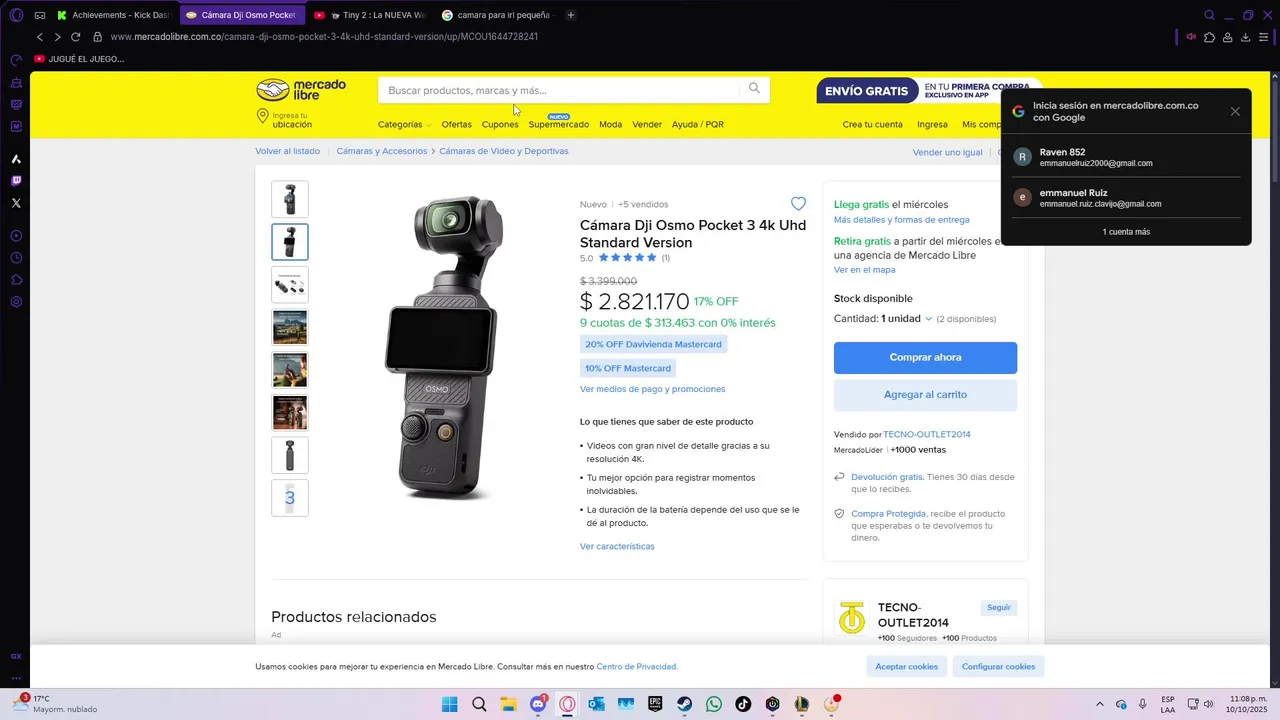The image size is (1280, 720).
Task: Click the Mercado Libre logo
Action: (x=301, y=90)
